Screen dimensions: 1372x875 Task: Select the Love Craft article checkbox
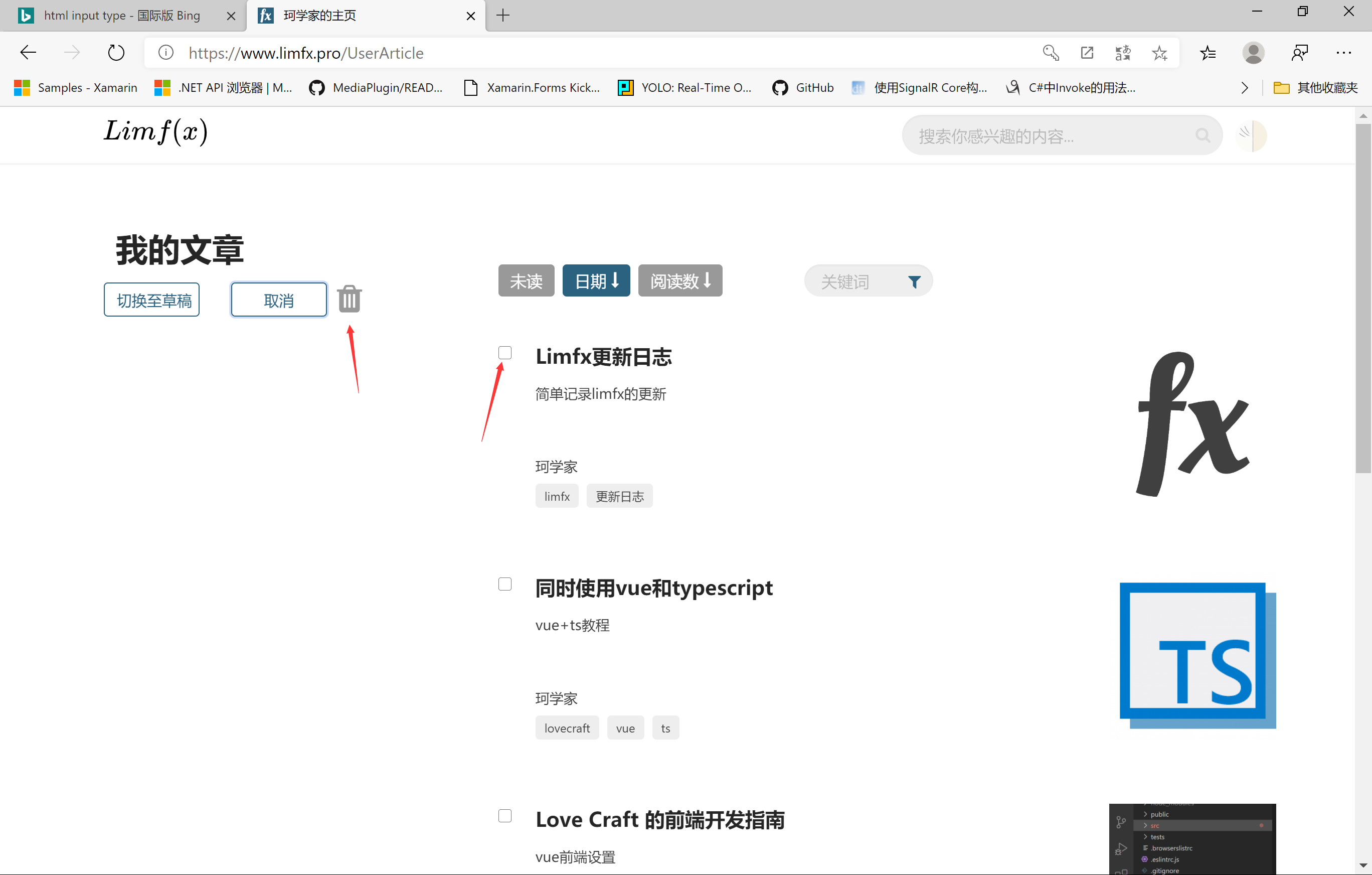(505, 816)
